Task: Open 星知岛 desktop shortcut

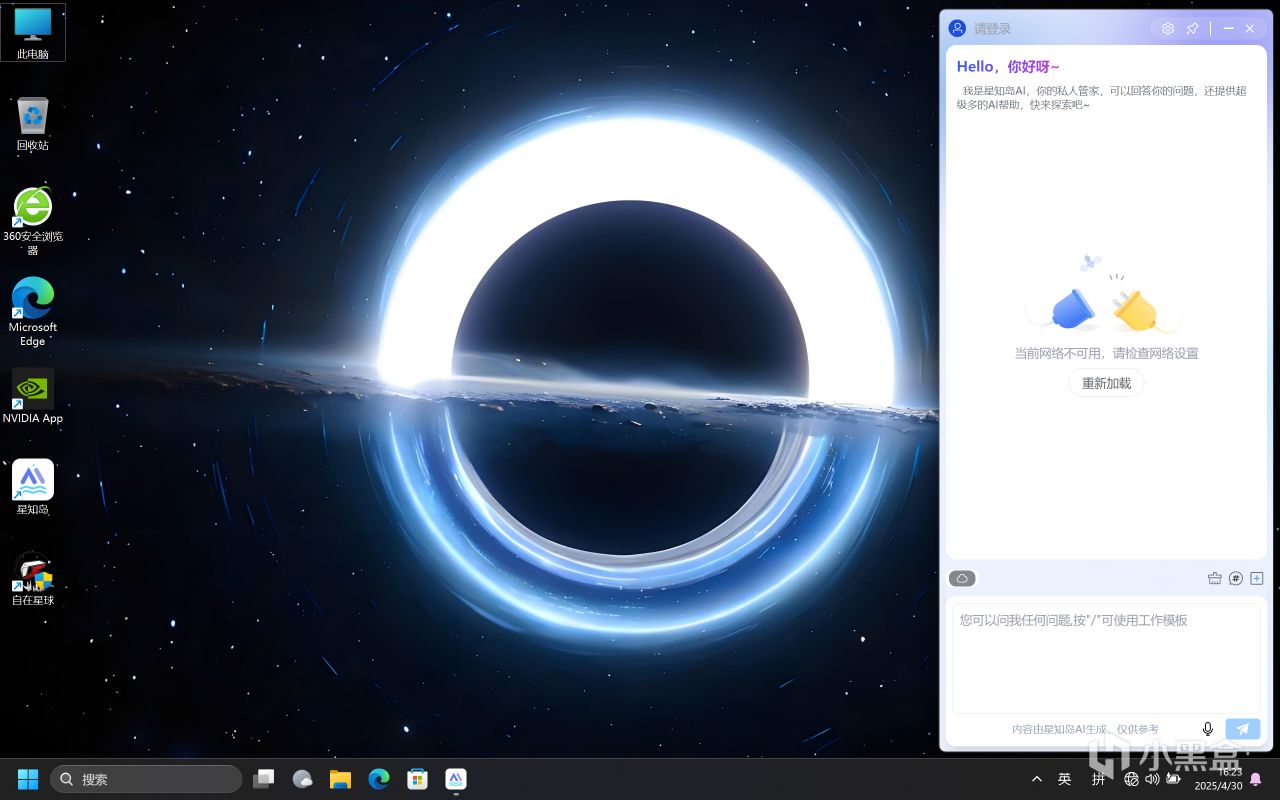Action: click(x=33, y=481)
